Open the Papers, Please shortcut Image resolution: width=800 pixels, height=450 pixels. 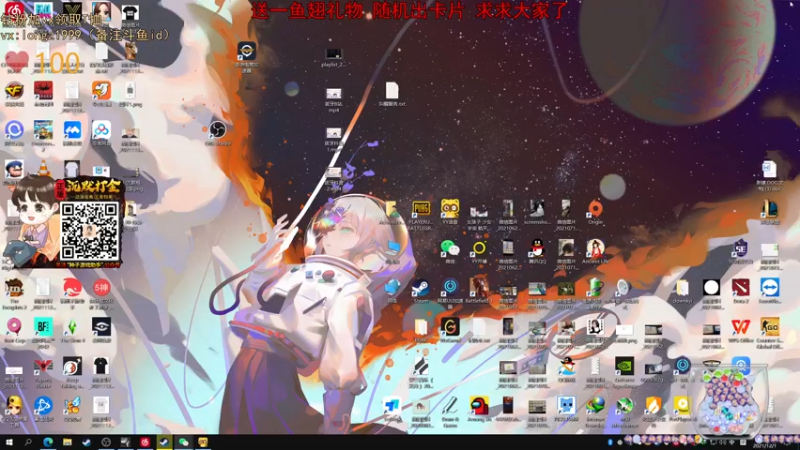tap(43, 366)
